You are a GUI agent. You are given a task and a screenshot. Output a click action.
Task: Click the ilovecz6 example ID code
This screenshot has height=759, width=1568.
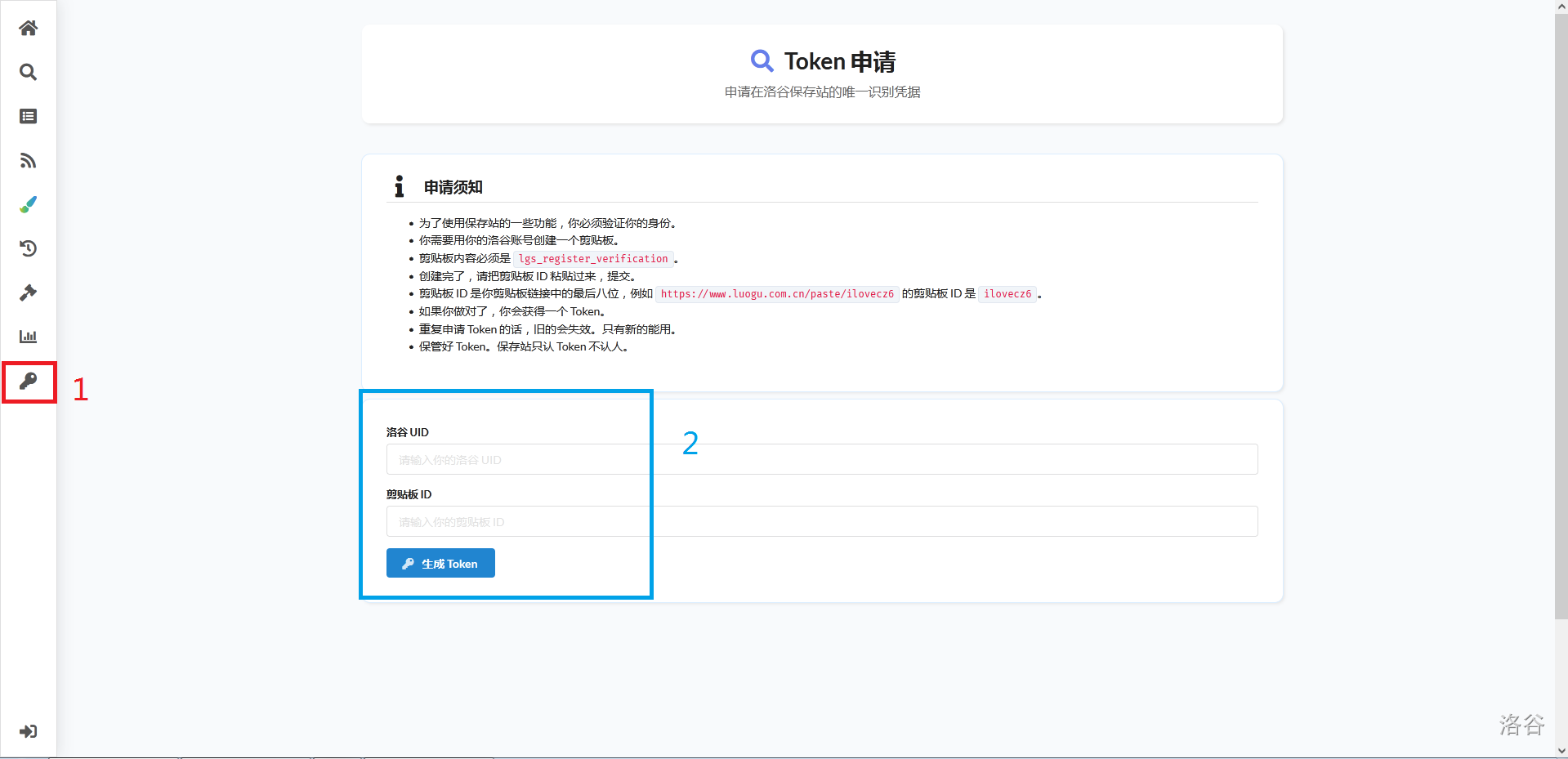point(1007,294)
